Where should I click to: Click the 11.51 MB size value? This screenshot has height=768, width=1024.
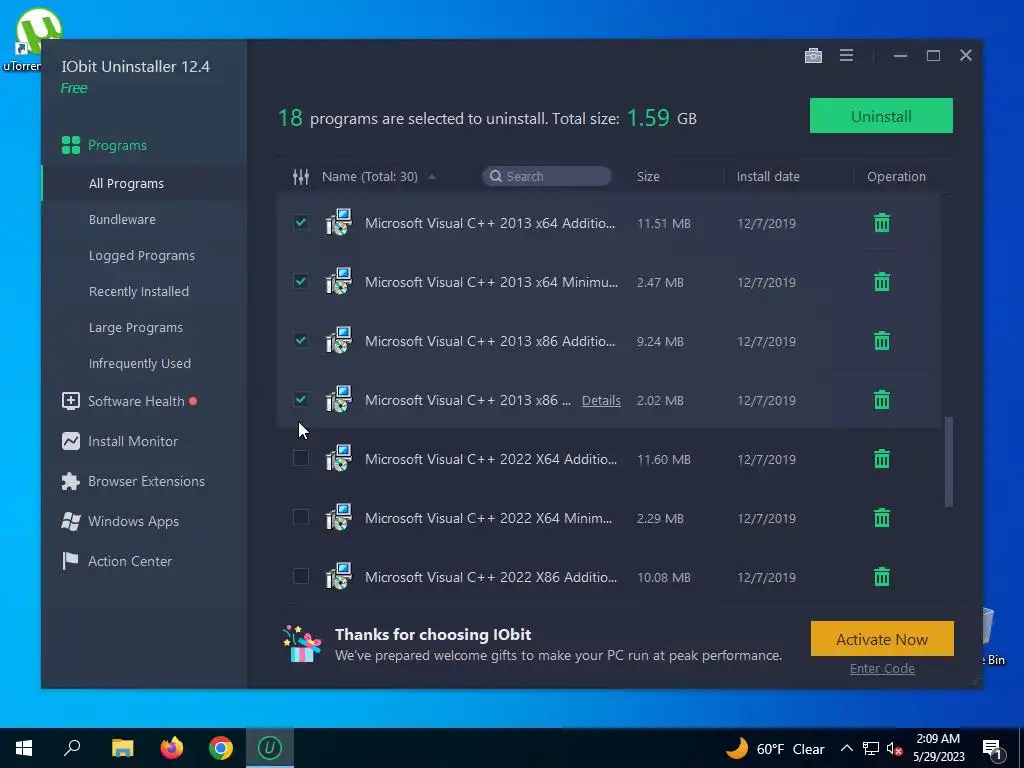[x=664, y=223]
